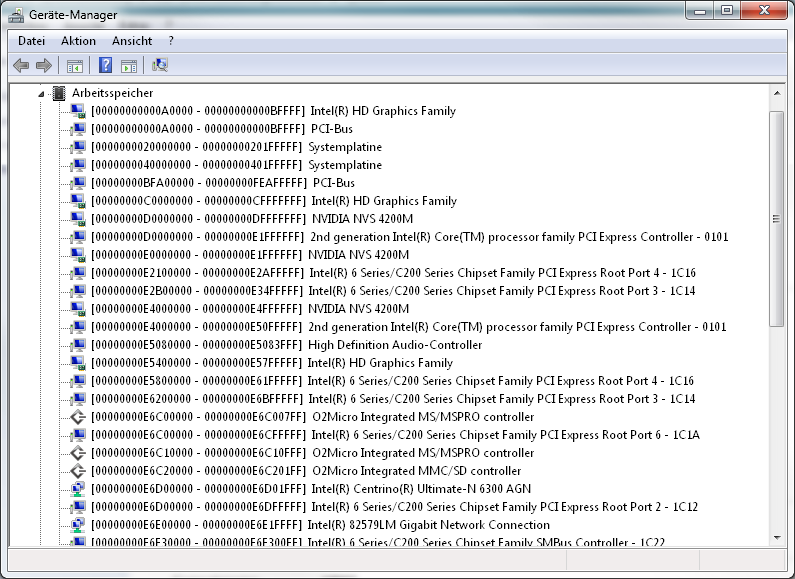Click the diamond icon of the E6C00000 O2Micro MS/MSPRO row
Viewport: 795px width, 579px height.
pos(78,417)
